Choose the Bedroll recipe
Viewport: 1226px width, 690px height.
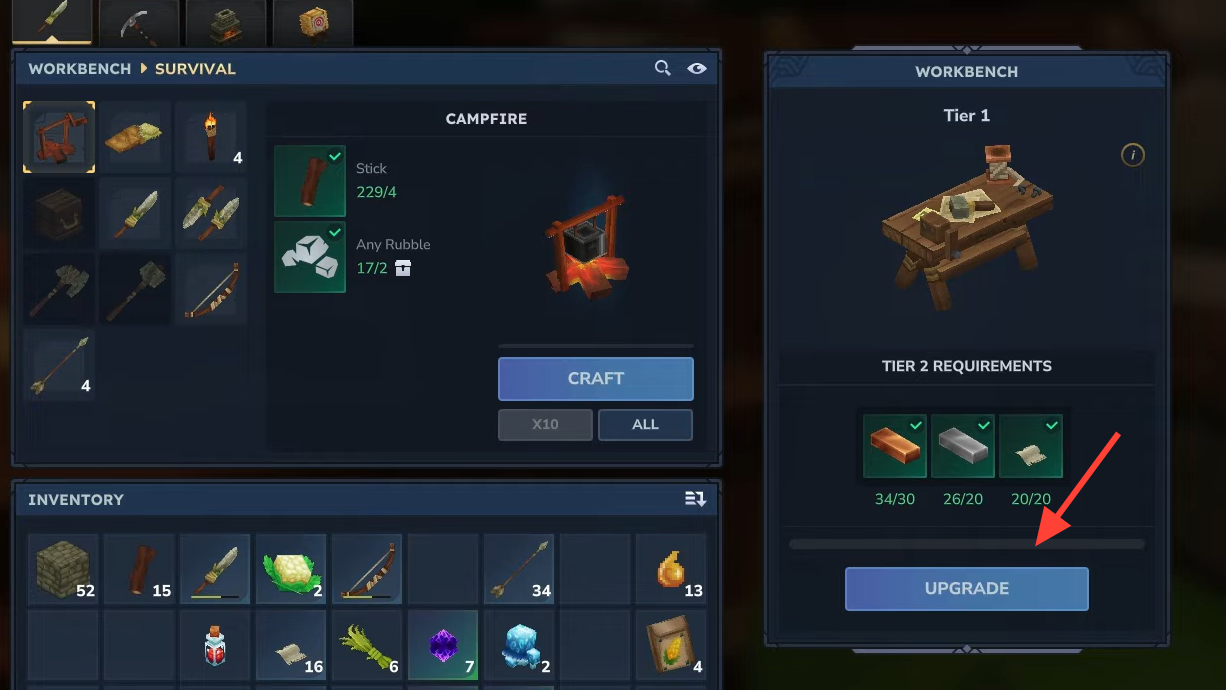coord(136,137)
